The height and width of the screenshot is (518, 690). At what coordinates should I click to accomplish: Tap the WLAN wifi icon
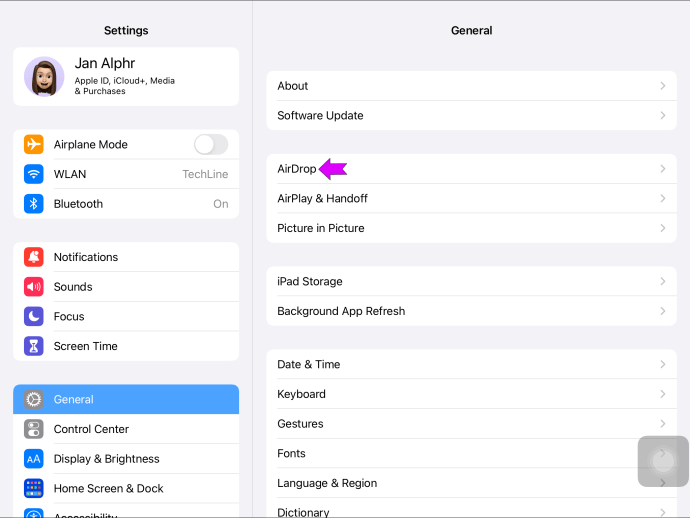point(34,174)
